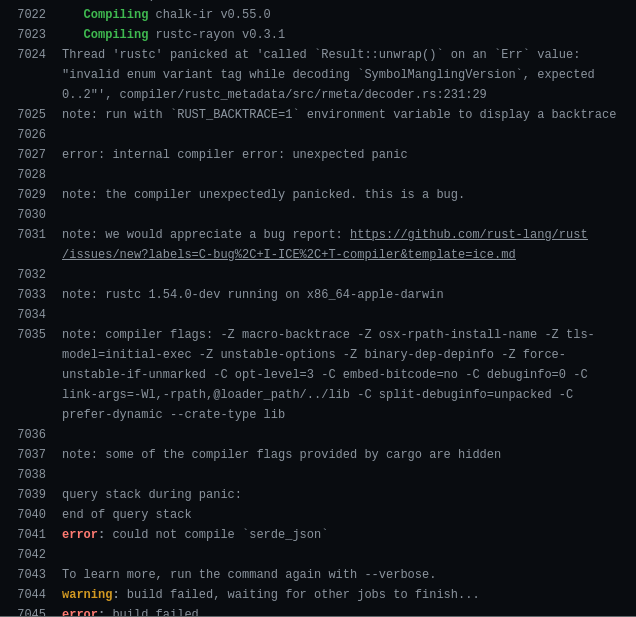The height and width of the screenshot is (617, 636).
Task: Click the green Compiling chalk-ir text
Action: [x=116, y=14]
